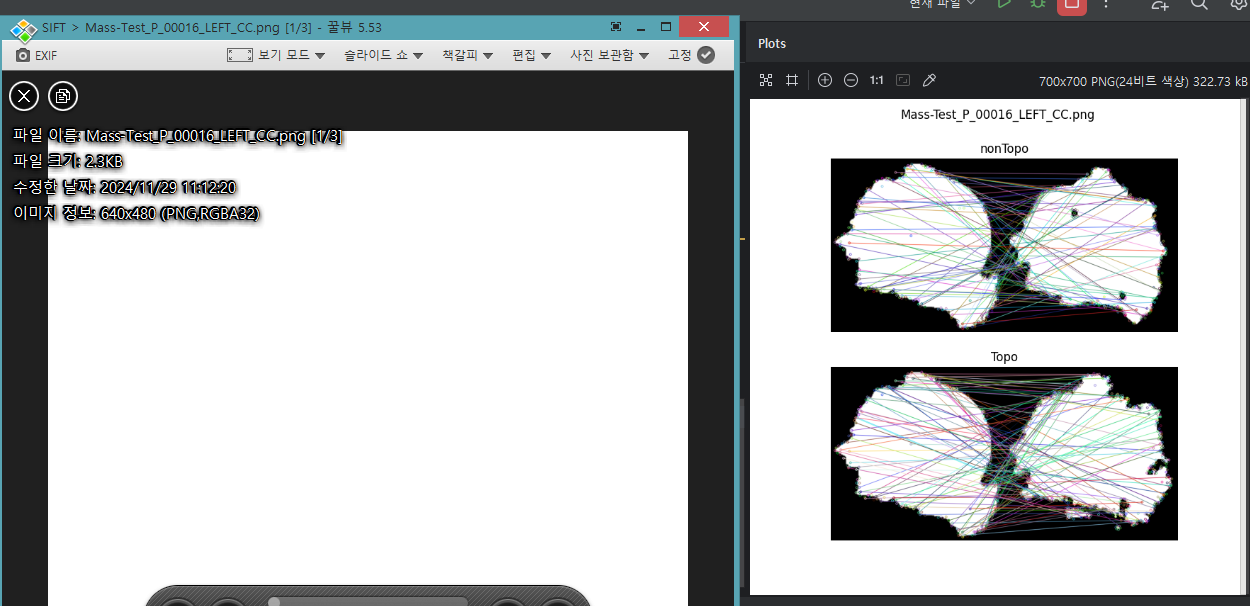Close the Honeyview window
Viewport: 1250px width, 606px height.
pos(704,27)
